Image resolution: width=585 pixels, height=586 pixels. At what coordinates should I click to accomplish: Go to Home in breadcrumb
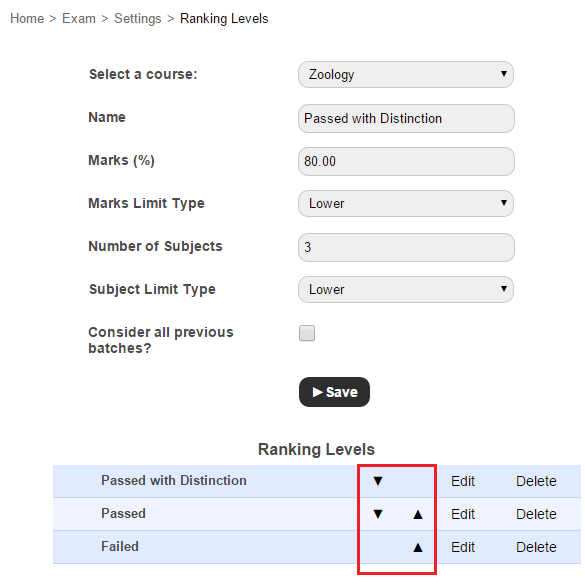coord(27,18)
